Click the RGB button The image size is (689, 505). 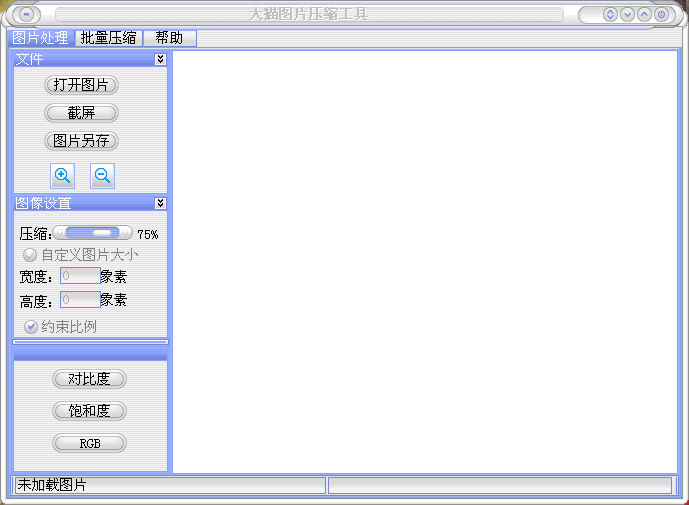[89, 443]
